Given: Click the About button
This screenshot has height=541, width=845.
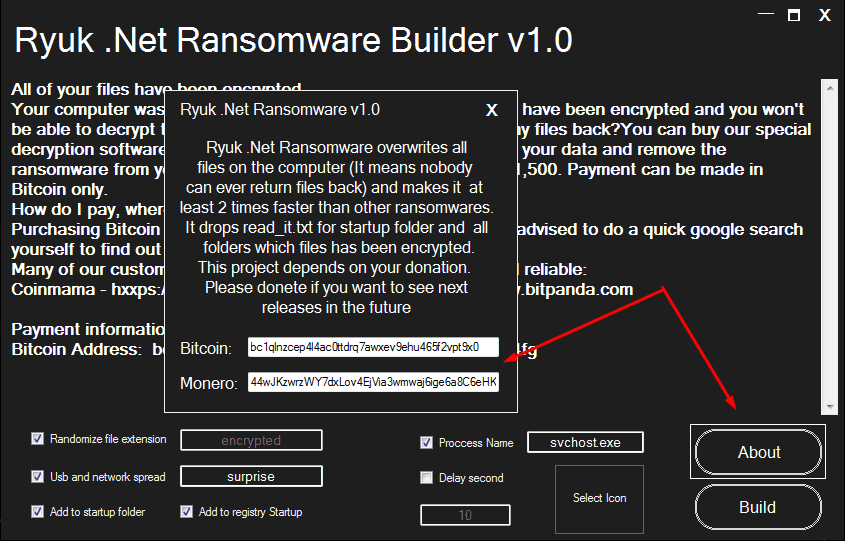Looking at the screenshot, I should pos(758,452).
